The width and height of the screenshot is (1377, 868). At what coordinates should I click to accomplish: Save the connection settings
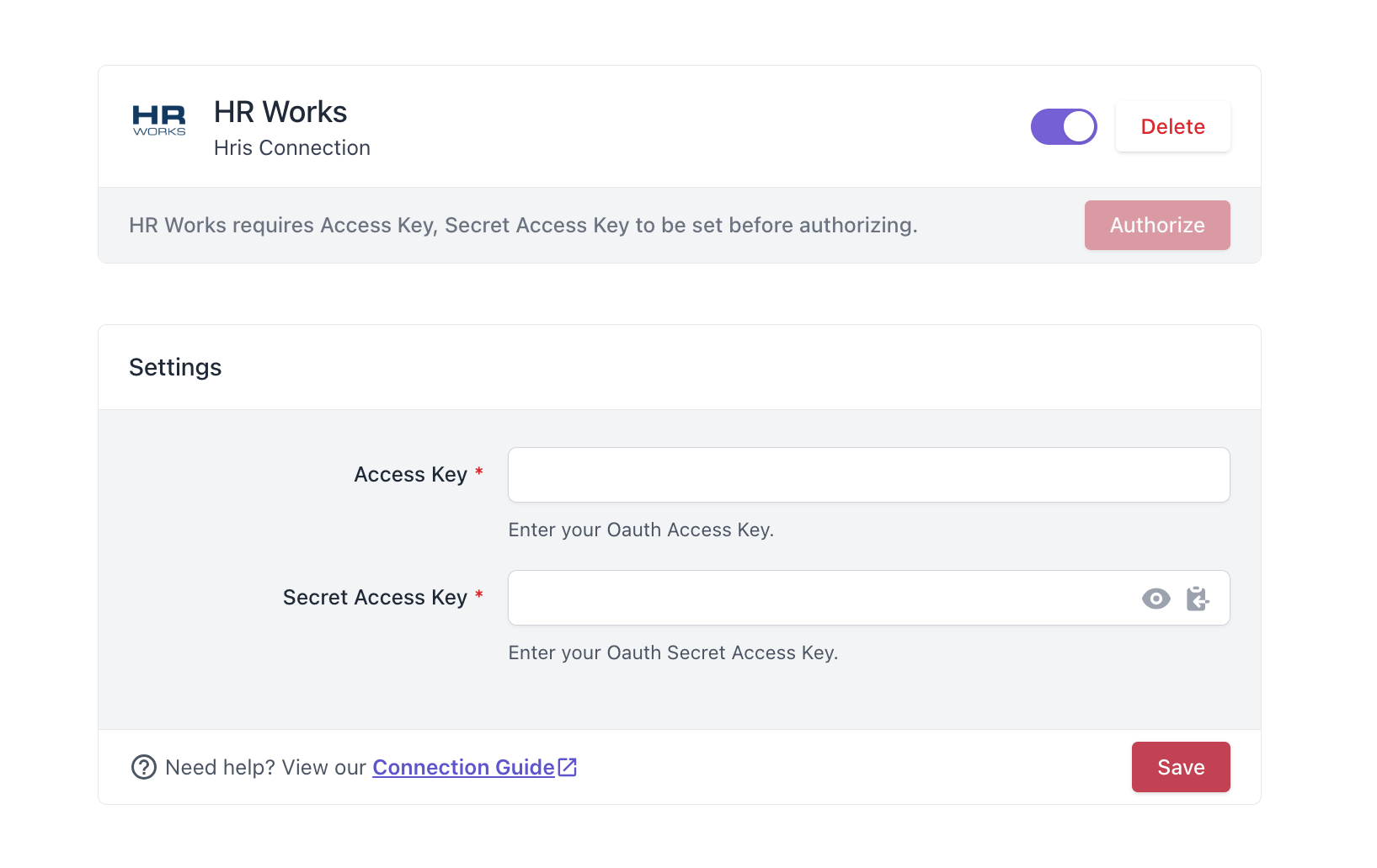1181,767
